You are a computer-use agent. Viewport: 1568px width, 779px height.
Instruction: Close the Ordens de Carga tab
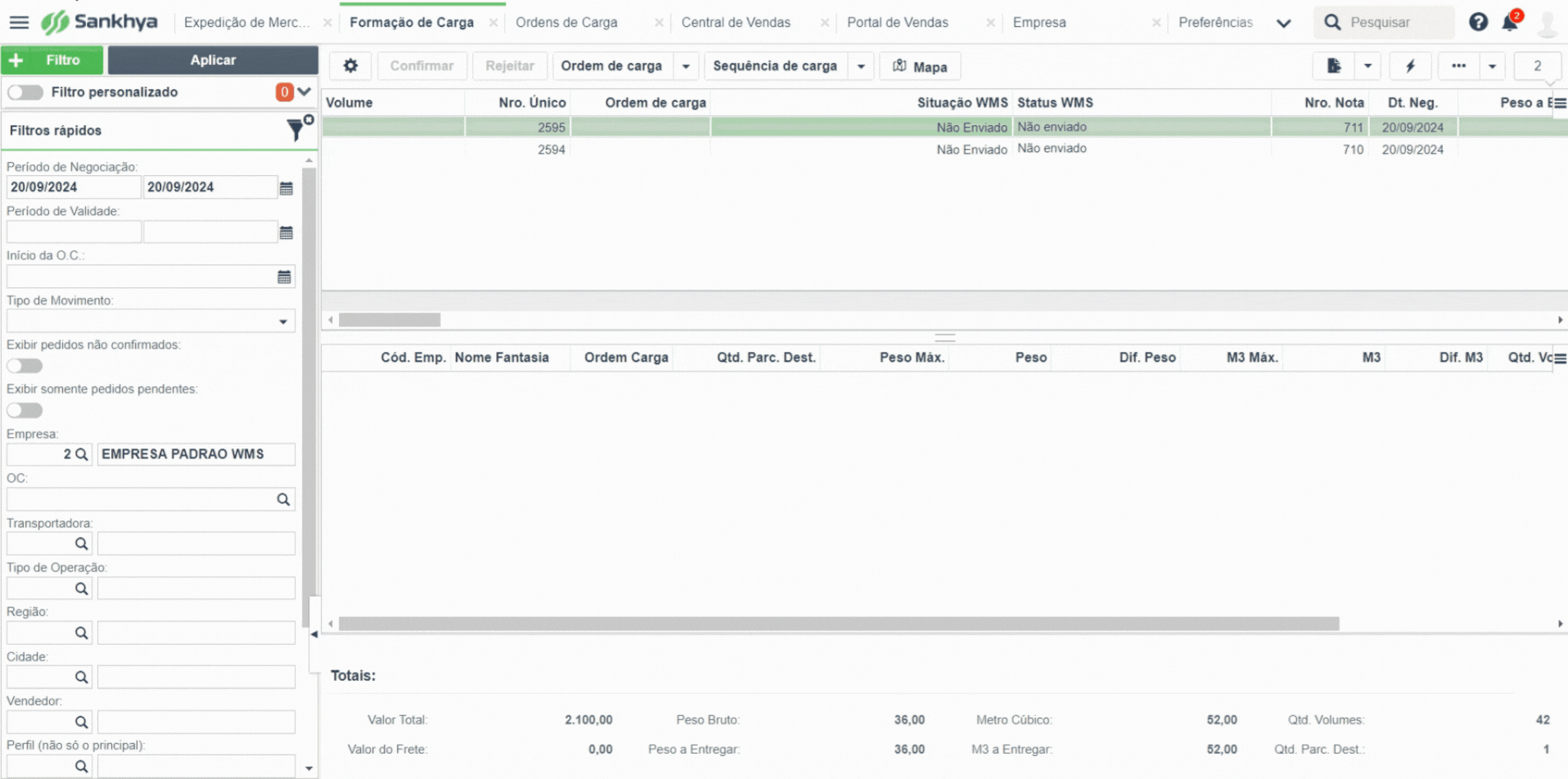[x=659, y=23]
